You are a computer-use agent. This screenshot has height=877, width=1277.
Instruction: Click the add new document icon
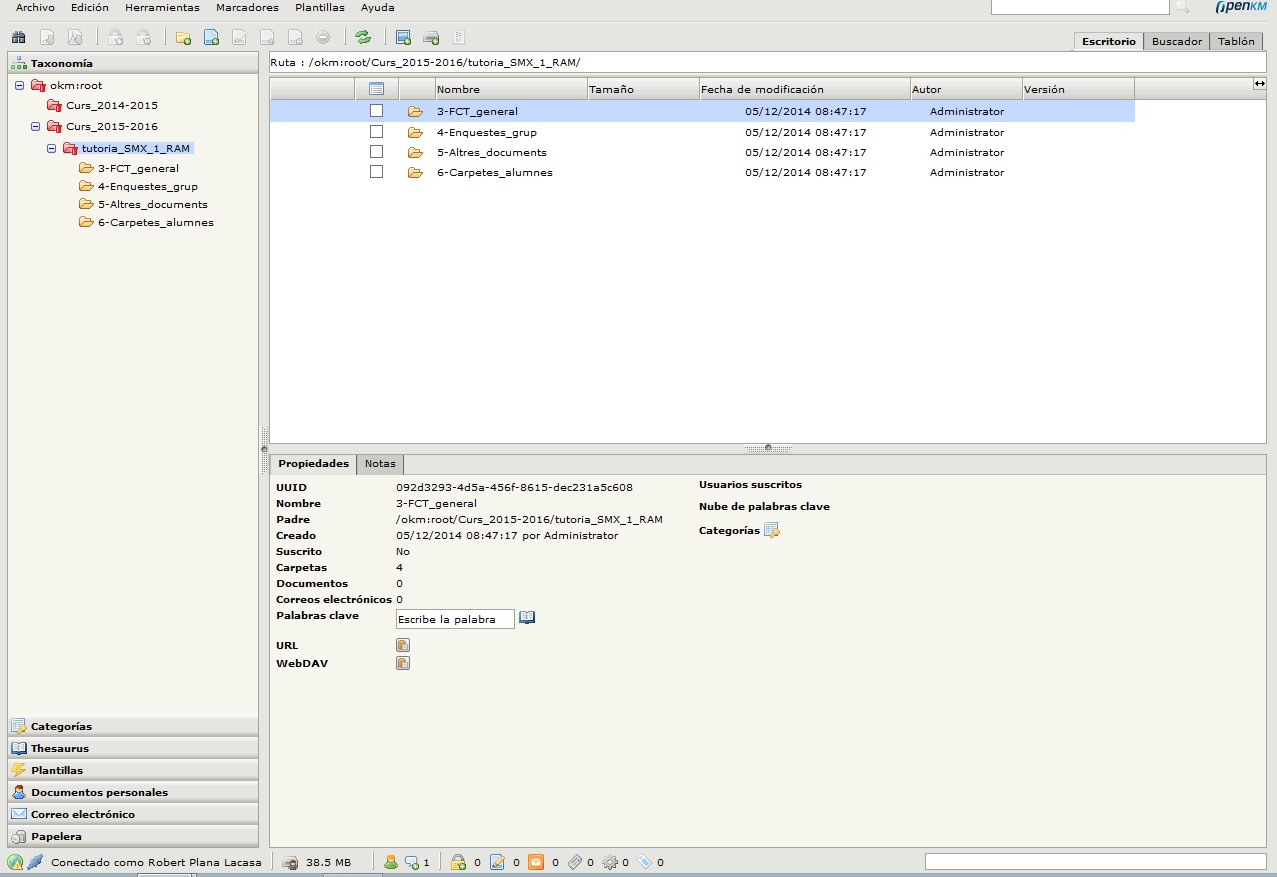coord(211,38)
